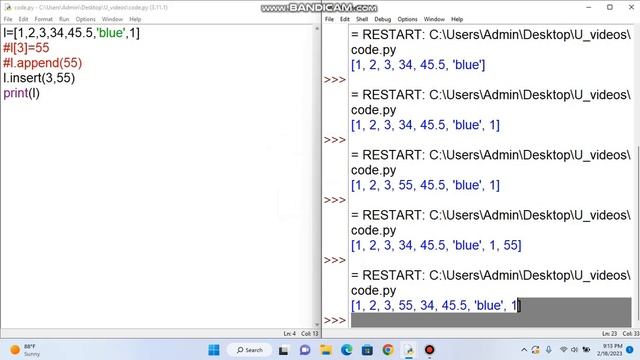
Task: Maximize the IDLE Shell window
Action: [609, 7]
